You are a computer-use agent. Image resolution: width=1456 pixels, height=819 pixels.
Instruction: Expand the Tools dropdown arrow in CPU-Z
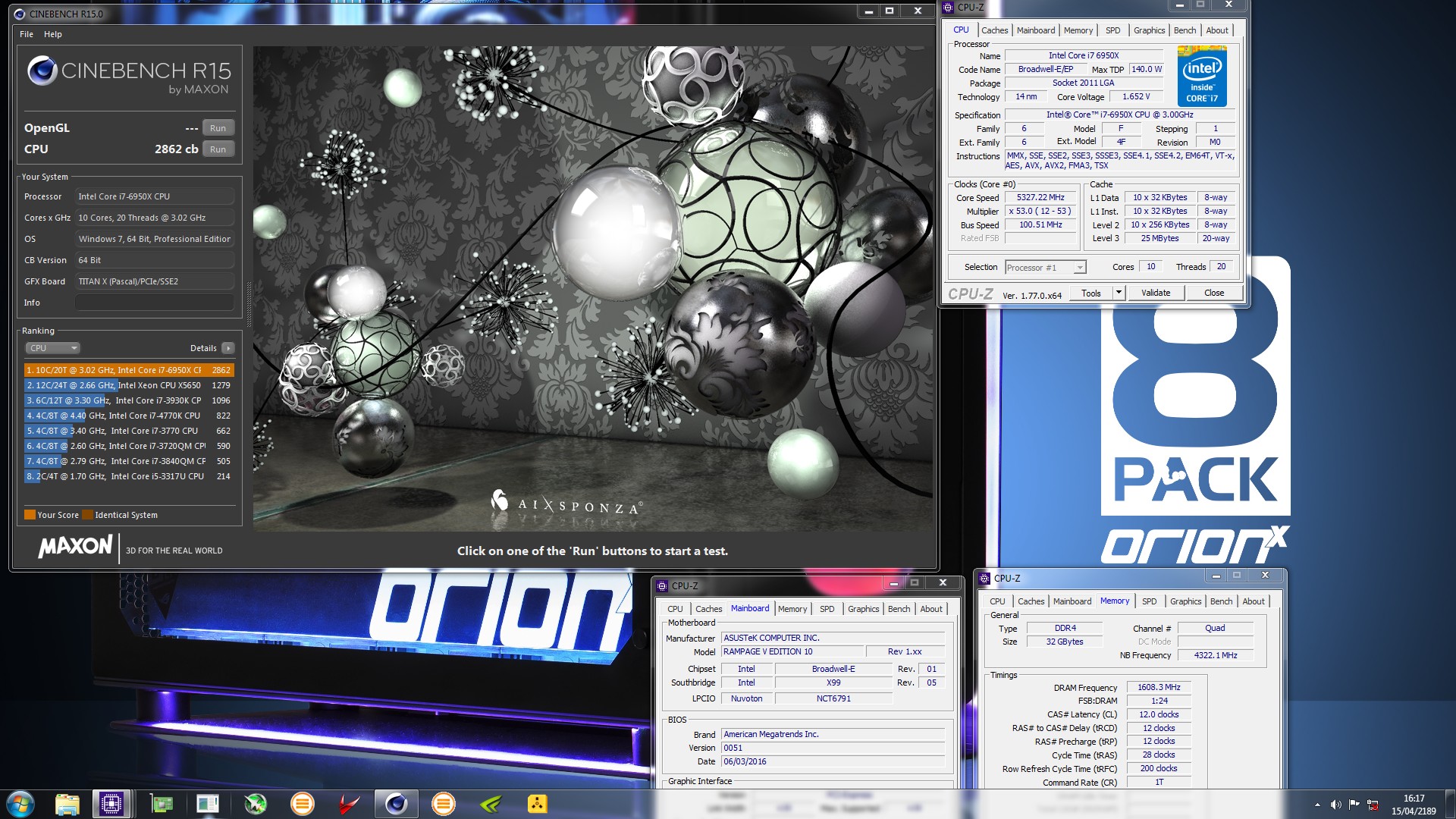pos(1118,293)
